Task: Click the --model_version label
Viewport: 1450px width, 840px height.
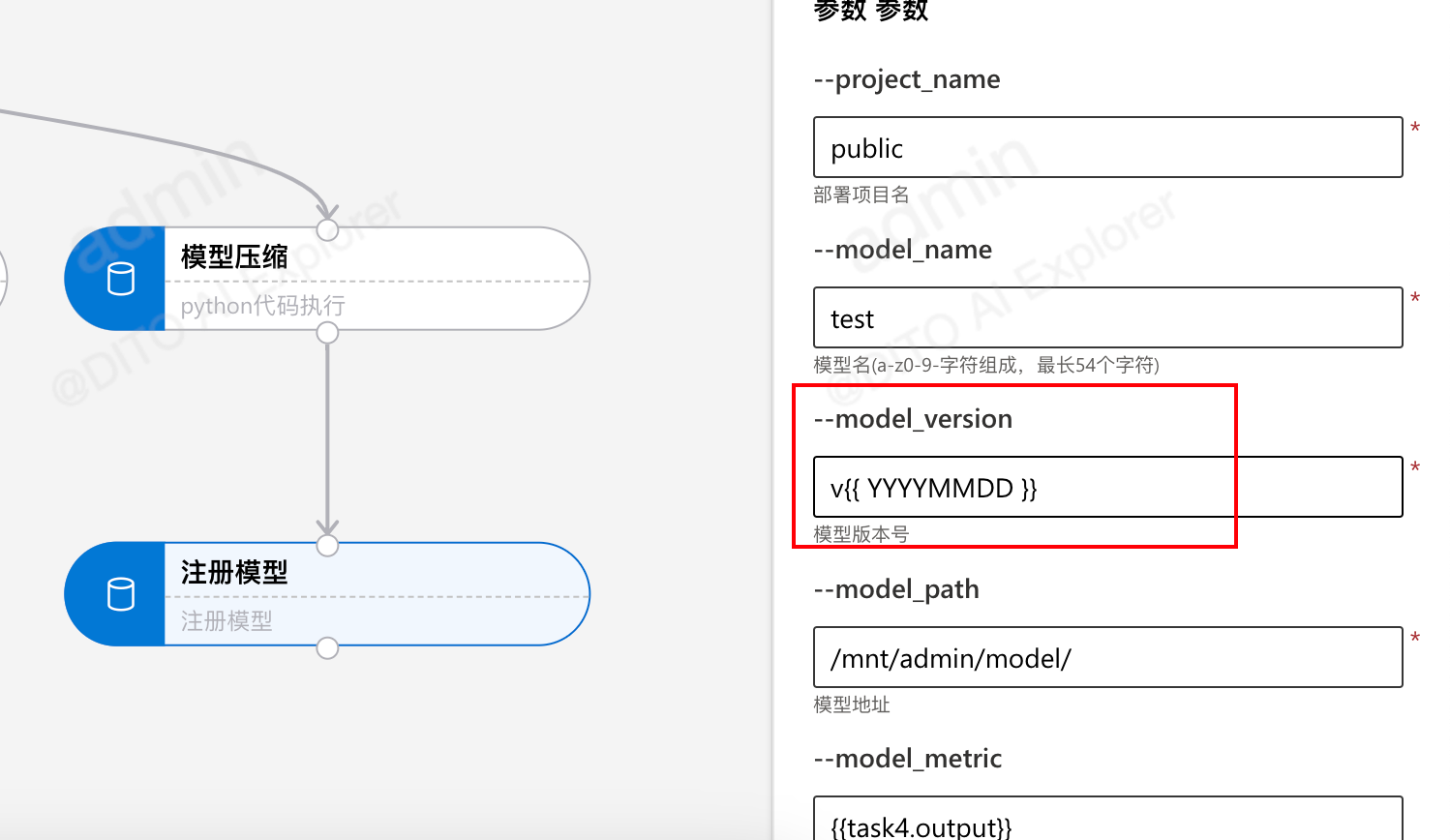Action: pos(913,419)
